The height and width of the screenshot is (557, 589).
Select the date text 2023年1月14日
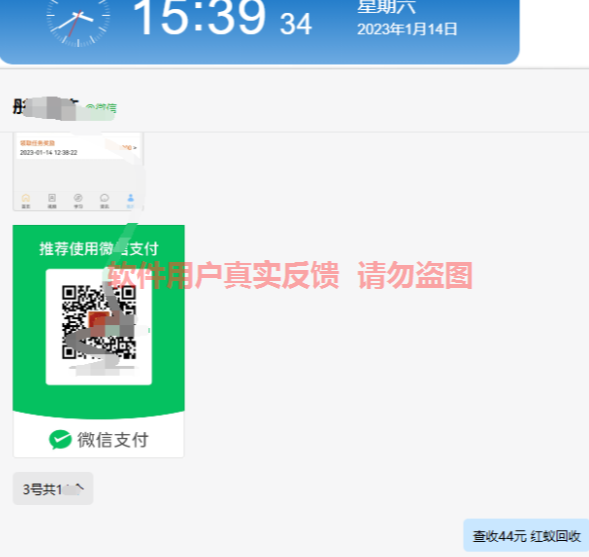pyautogui.click(x=407, y=29)
